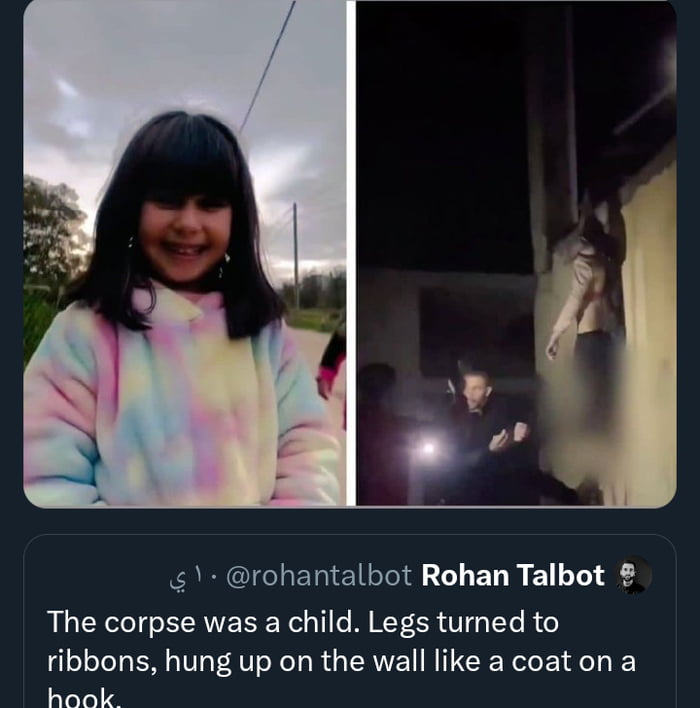Open the quoted post text starting "The corpse"

click(x=340, y=642)
